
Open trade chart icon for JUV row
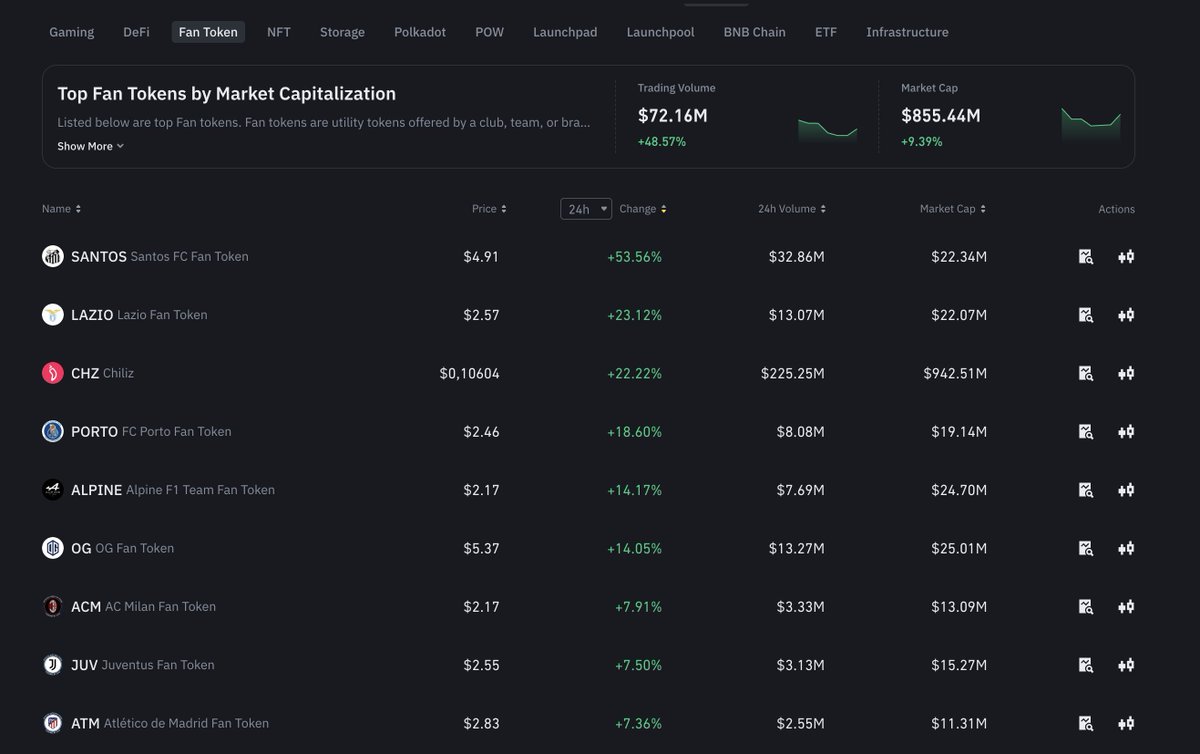point(1126,665)
